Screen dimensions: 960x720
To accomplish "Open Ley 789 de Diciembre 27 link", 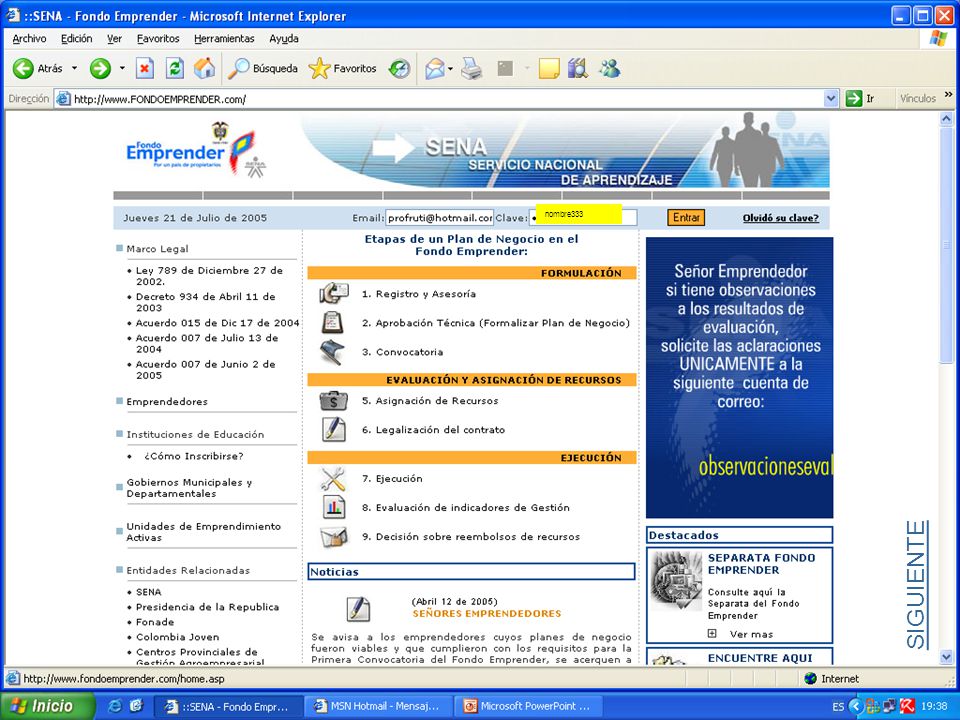I will [209, 276].
